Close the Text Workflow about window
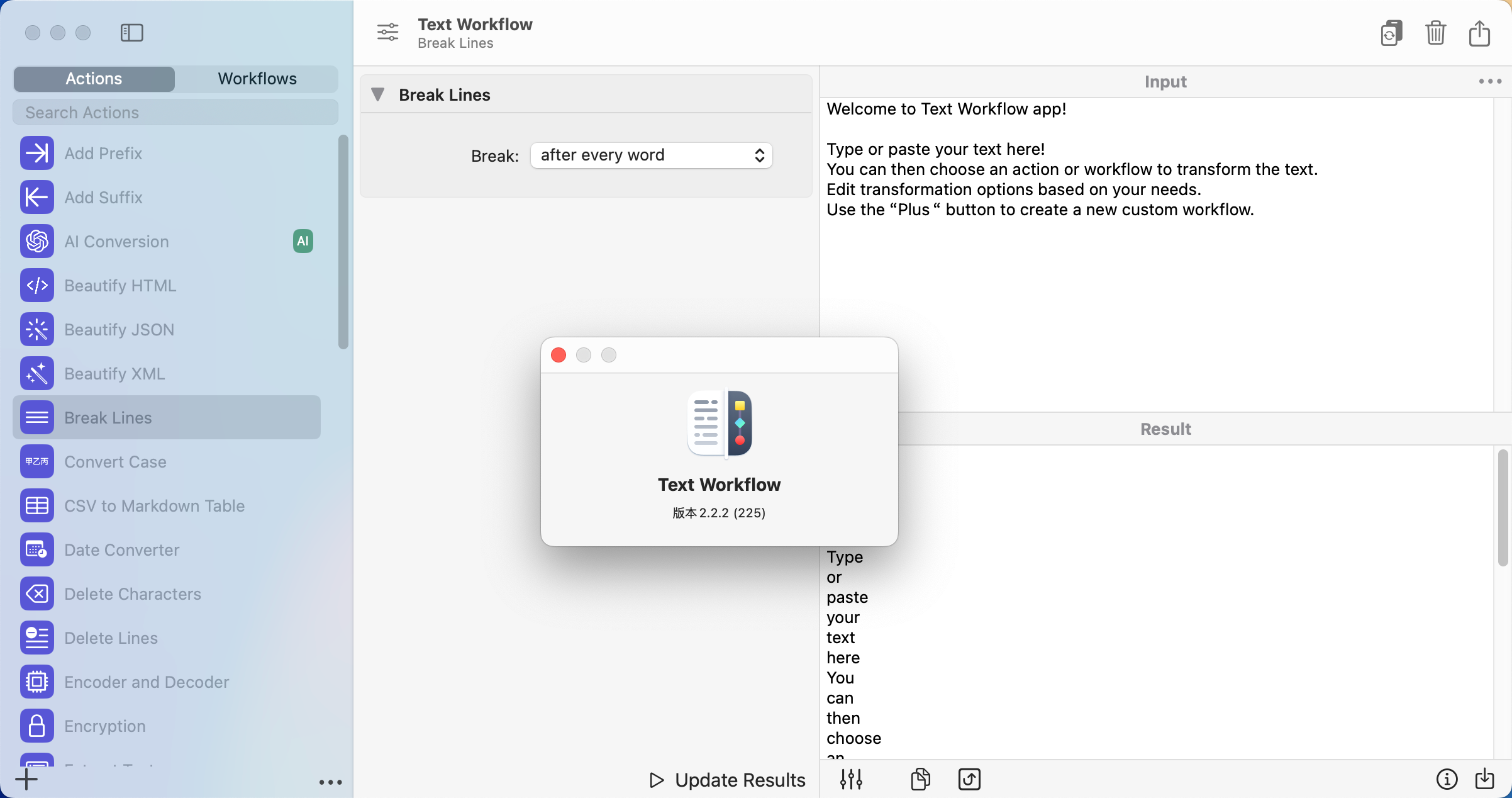1512x798 pixels. (559, 355)
